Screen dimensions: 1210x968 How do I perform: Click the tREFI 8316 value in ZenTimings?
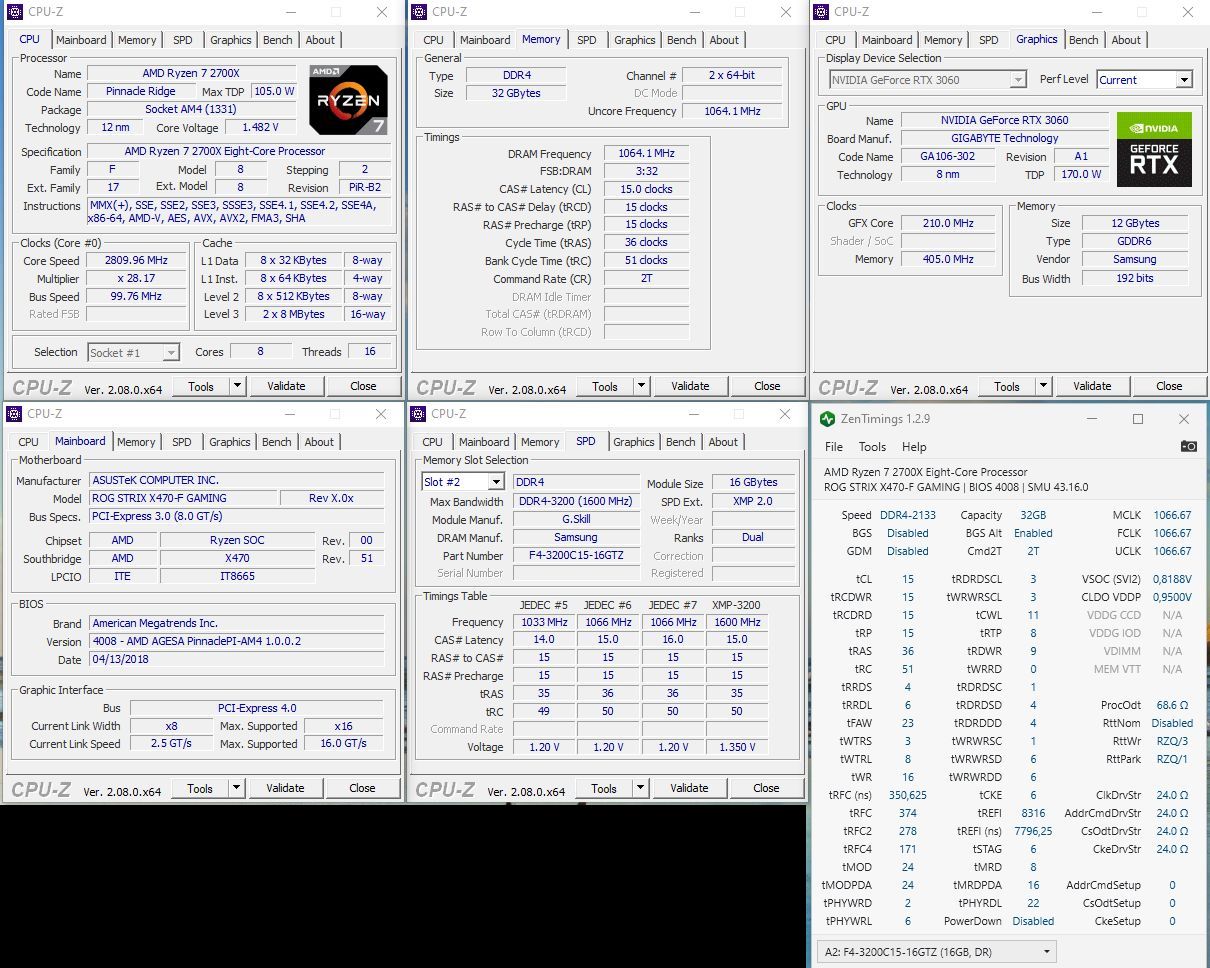pyautogui.click(x=1033, y=813)
